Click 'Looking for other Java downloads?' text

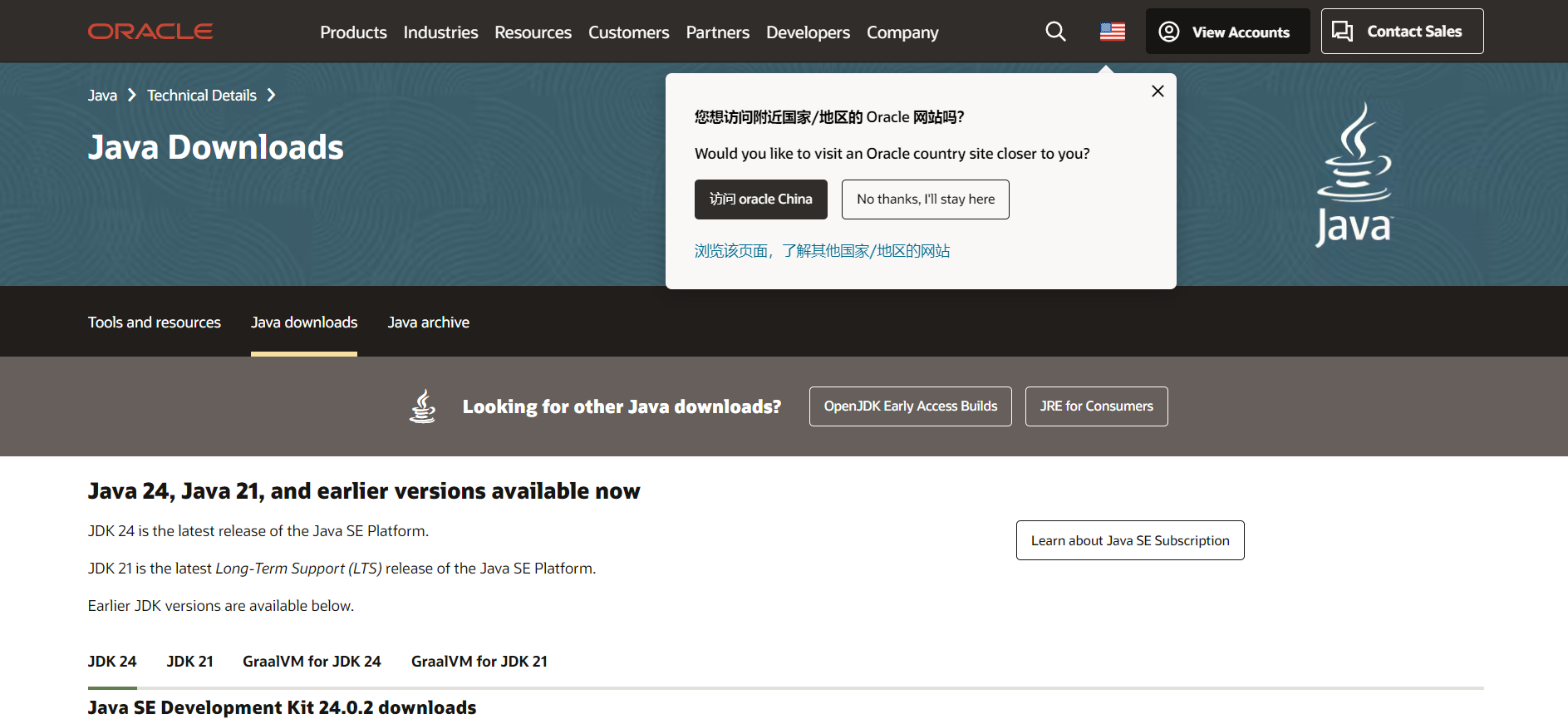tap(622, 406)
